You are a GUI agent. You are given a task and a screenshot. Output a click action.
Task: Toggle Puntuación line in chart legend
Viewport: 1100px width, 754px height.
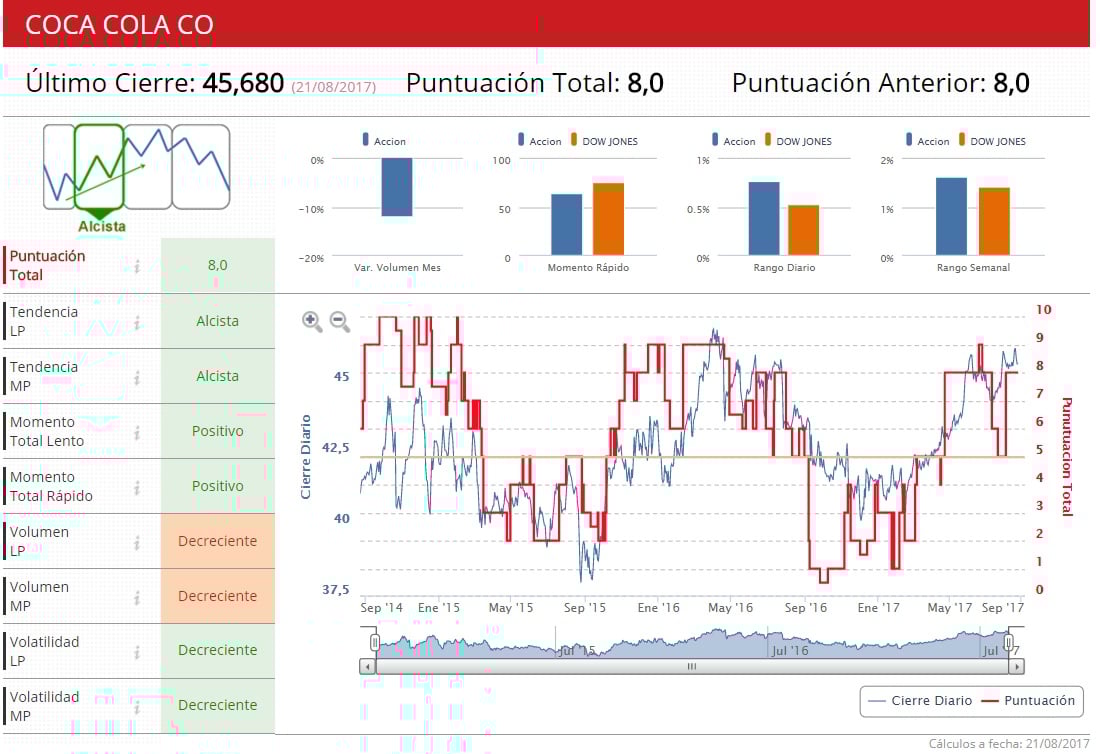tap(1028, 701)
